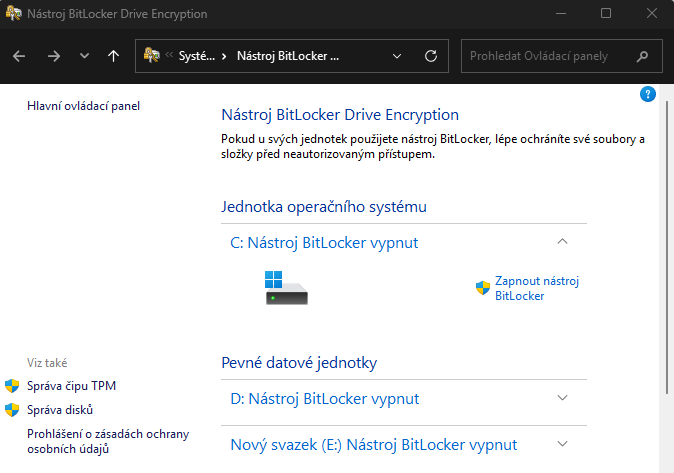
Task: Open 'Správa disků' link
Action: click(60, 410)
